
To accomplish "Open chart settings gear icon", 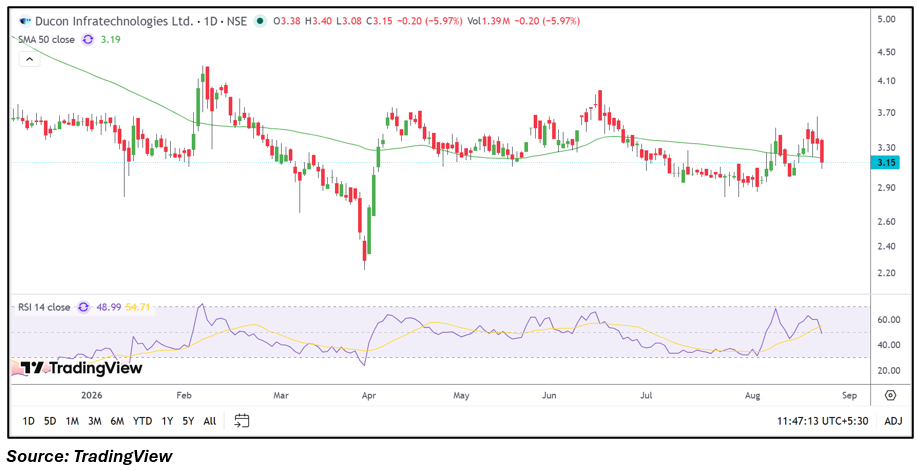I will (890, 396).
